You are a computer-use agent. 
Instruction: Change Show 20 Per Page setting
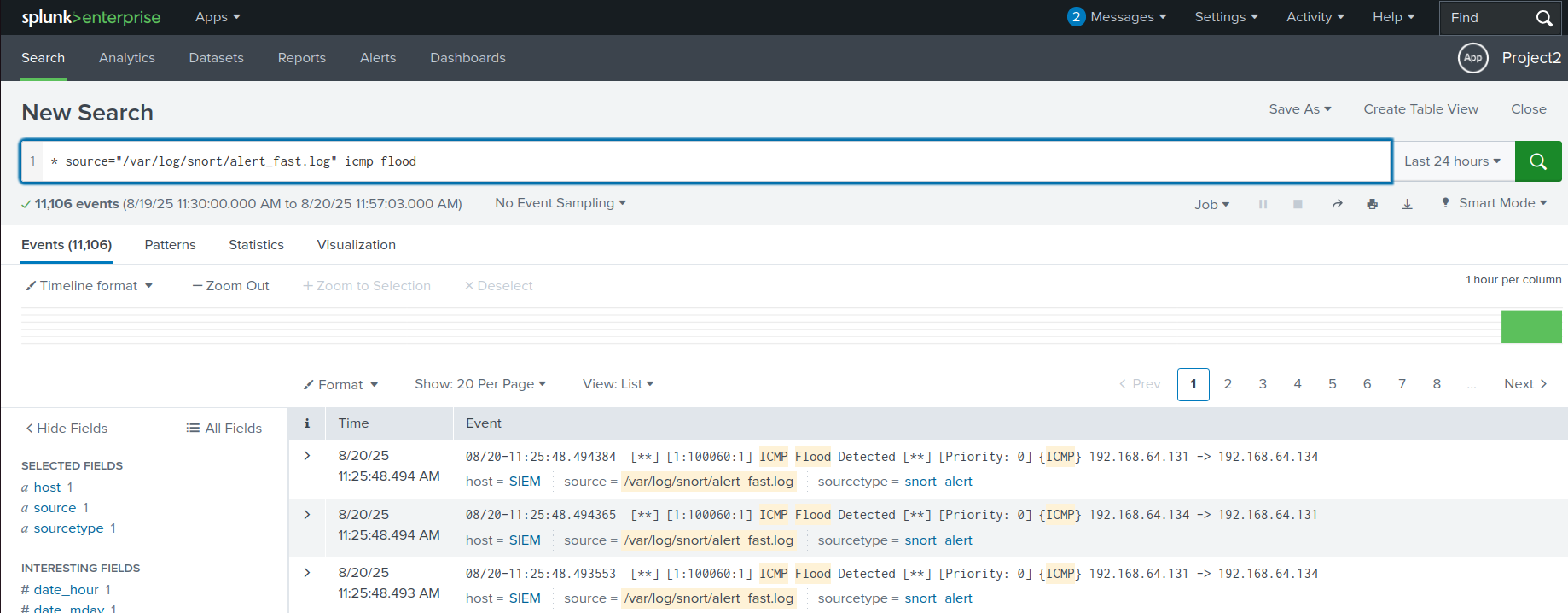click(480, 384)
